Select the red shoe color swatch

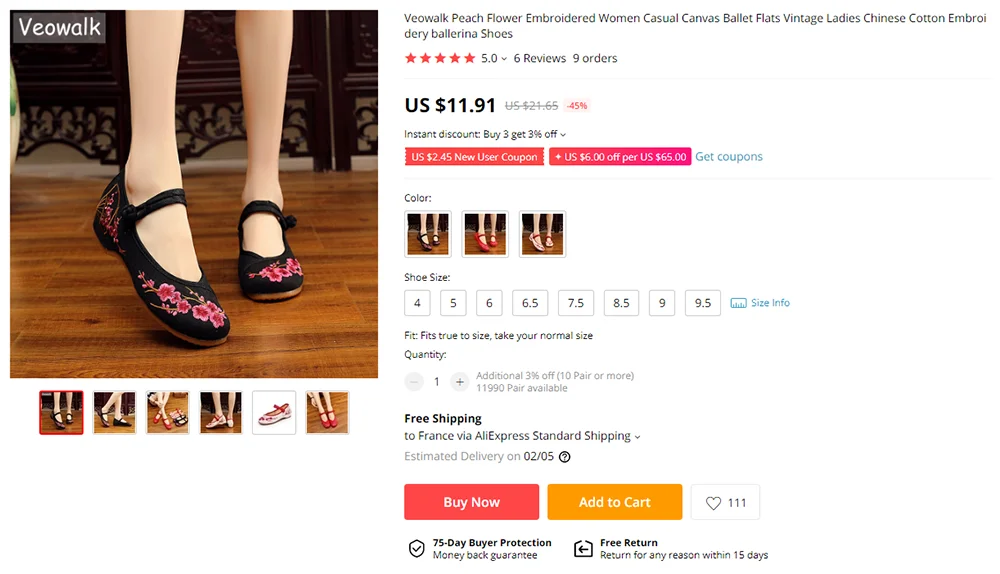point(485,234)
